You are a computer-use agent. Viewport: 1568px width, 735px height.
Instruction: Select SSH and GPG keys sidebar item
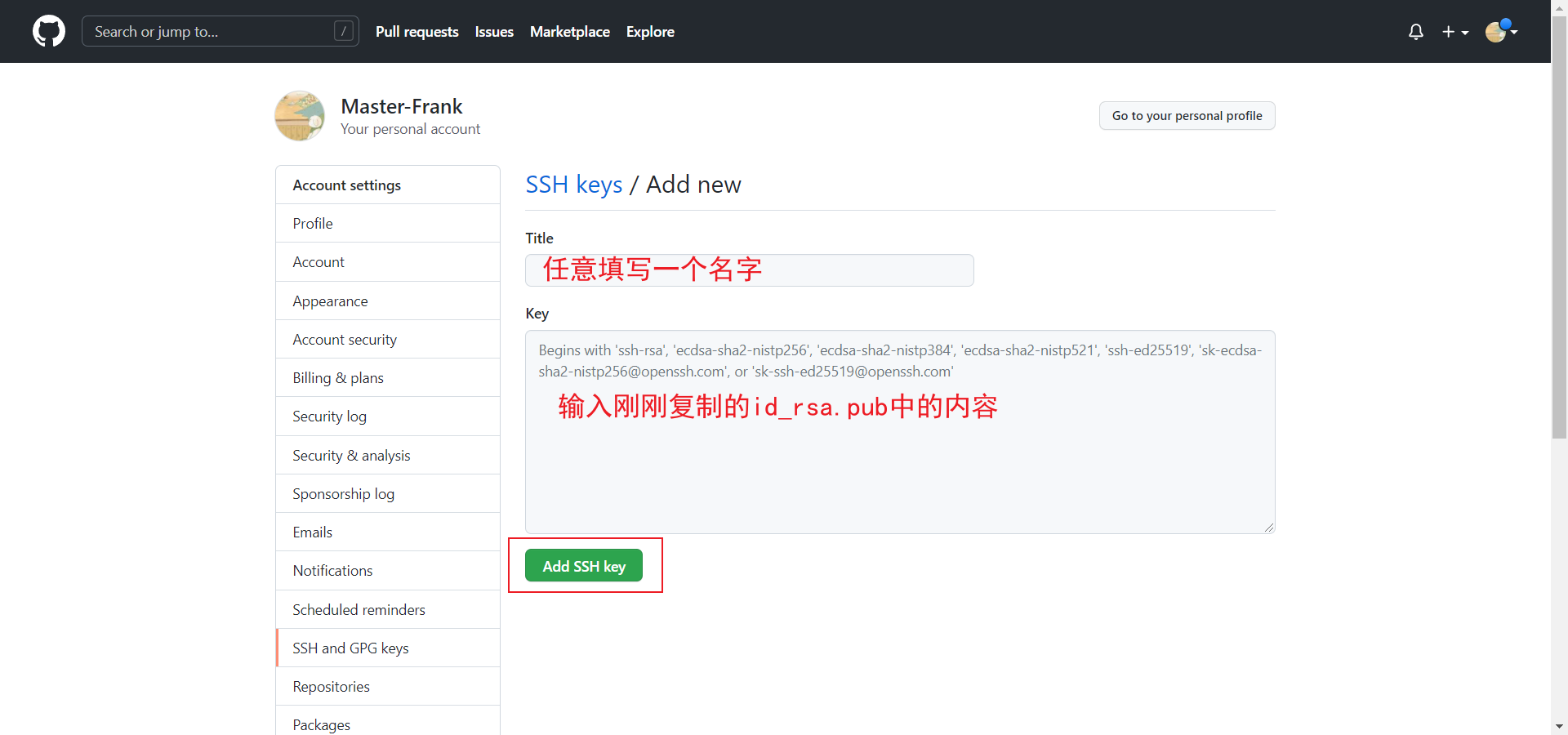388,648
